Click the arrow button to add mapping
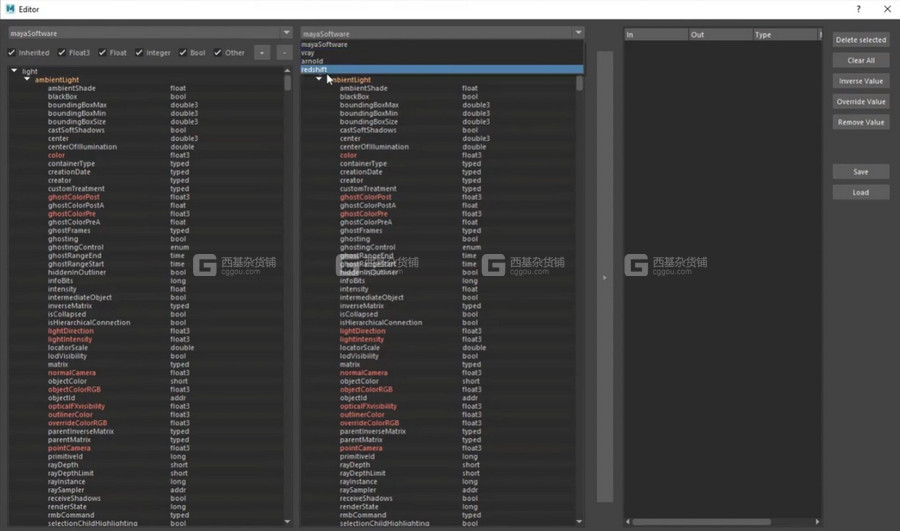Image resolution: width=900 pixels, height=531 pixels. coord(604,277)
